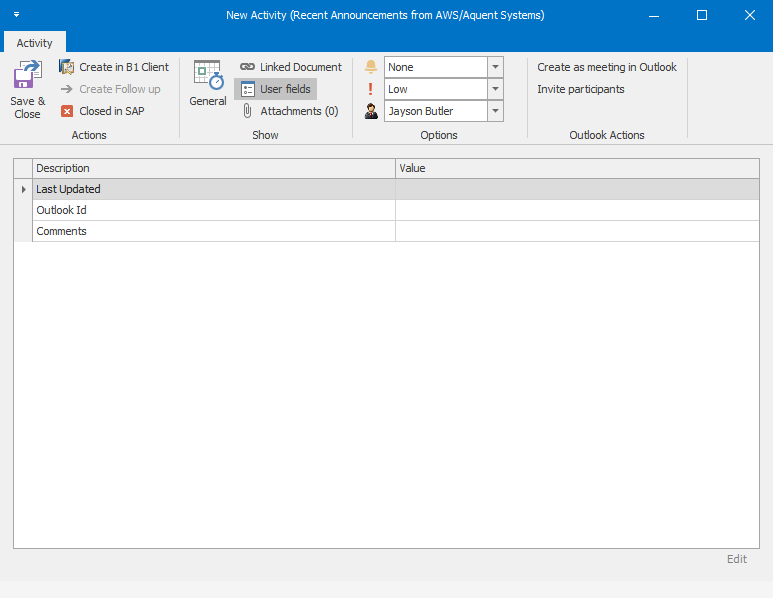Click the Value cell for Outlook Id

[x=577, y=211]
